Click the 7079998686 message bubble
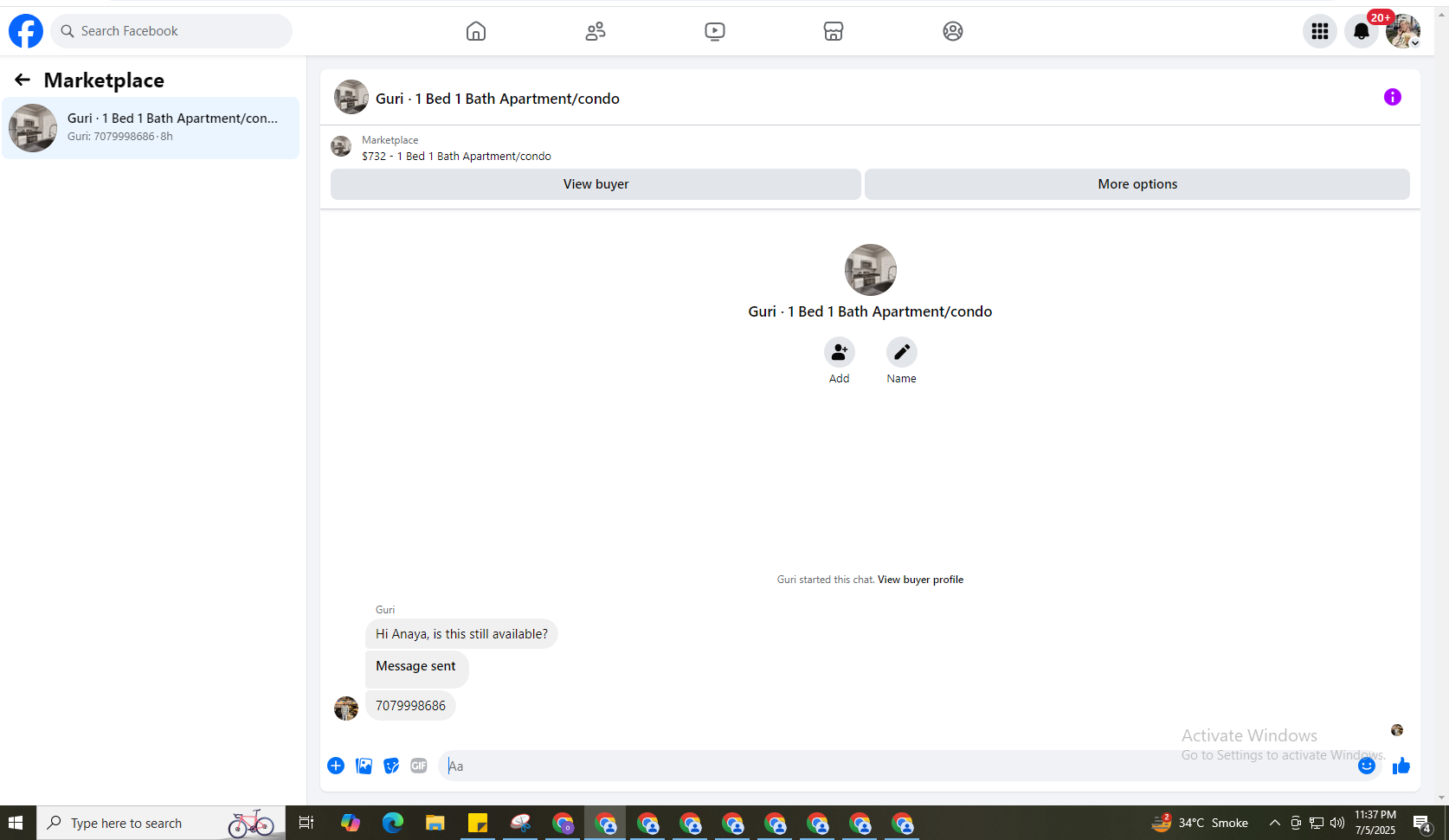1449x840 pixels. click(410, 706)
